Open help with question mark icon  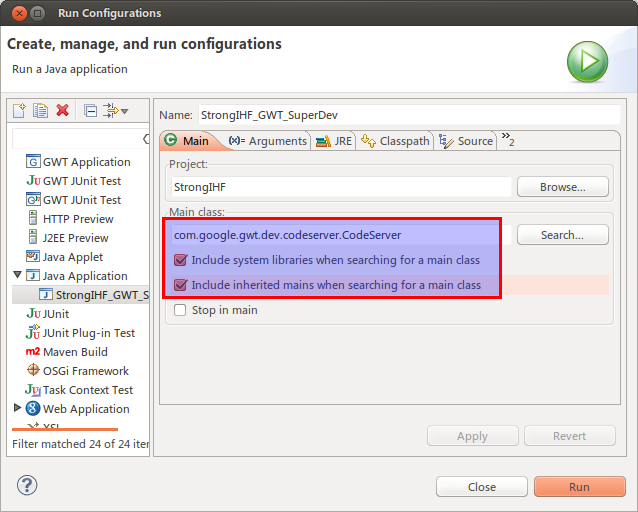[27, 485]
